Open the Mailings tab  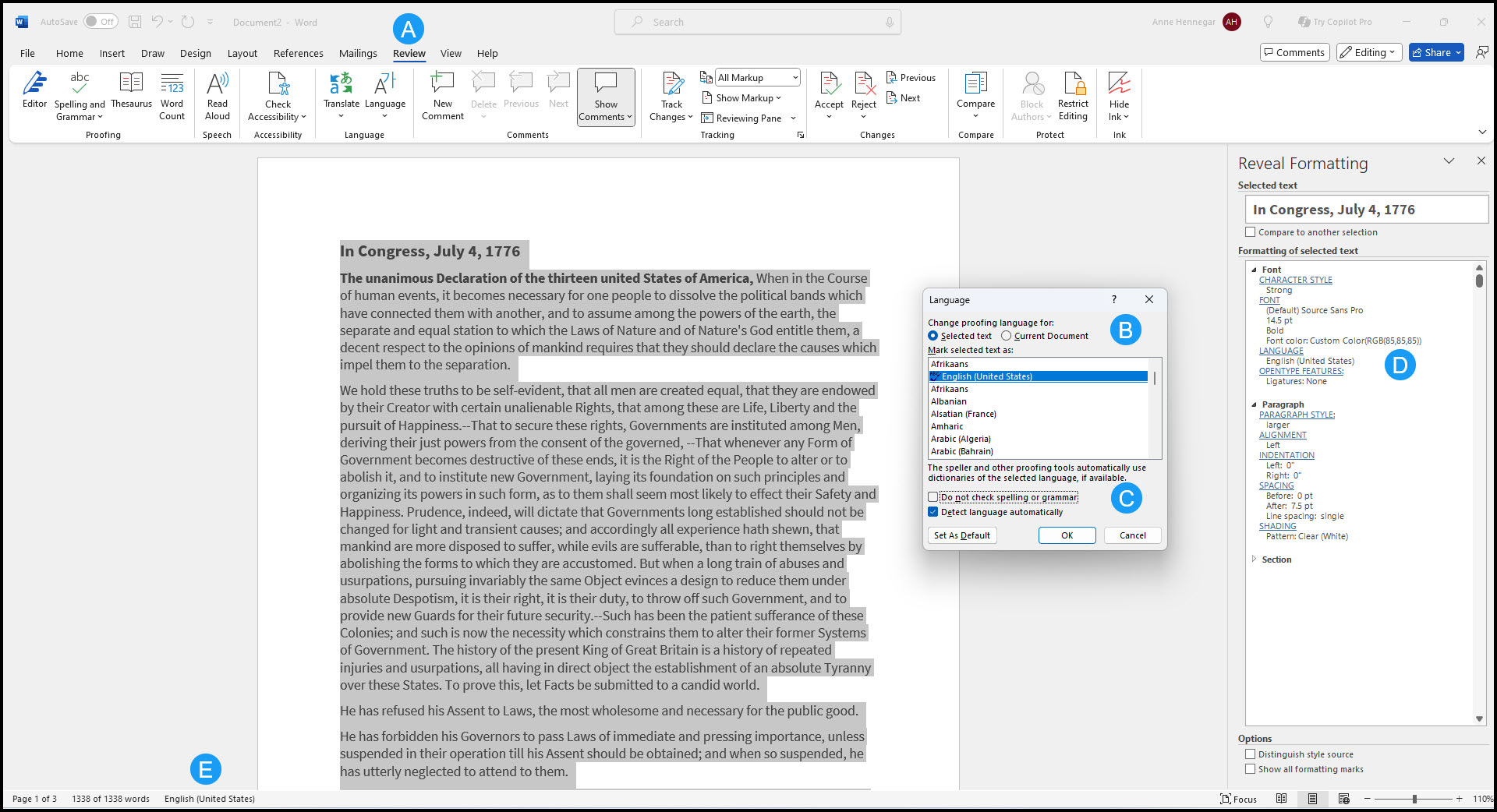point(358,53)
